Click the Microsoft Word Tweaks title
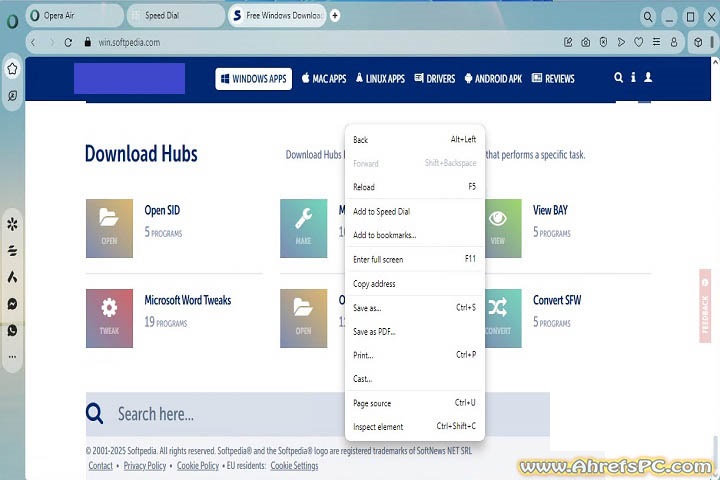 [188, 300]
